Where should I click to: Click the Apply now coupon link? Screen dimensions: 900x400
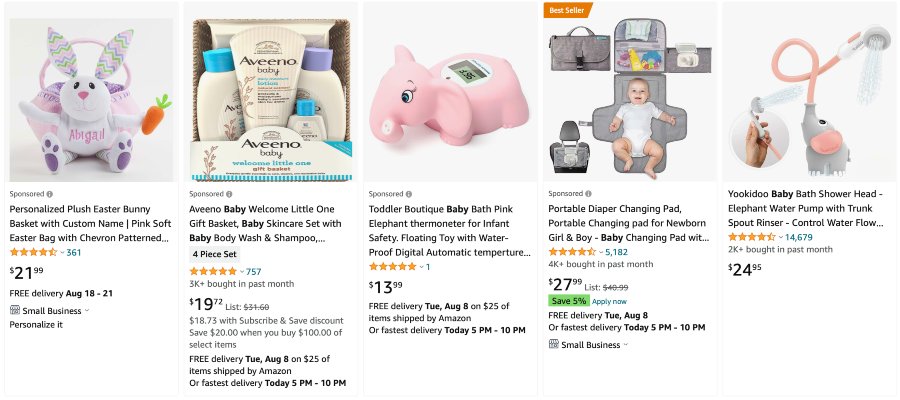click(x=611, y=300)
